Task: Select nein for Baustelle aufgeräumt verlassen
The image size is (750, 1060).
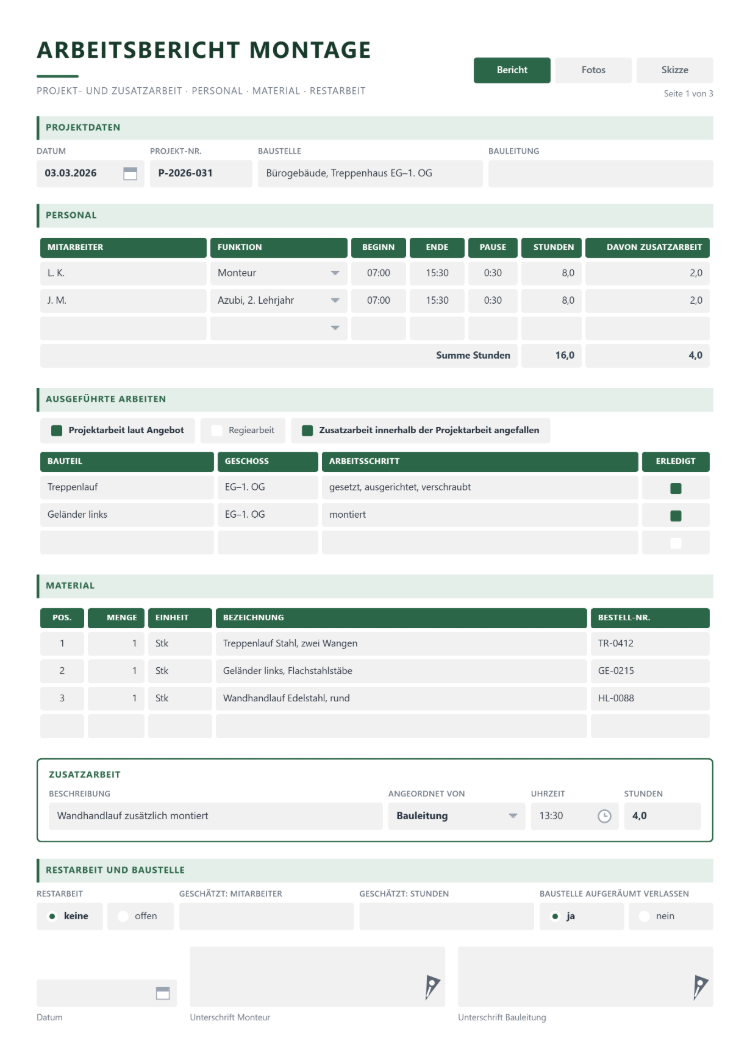Action: click(644, 917)
